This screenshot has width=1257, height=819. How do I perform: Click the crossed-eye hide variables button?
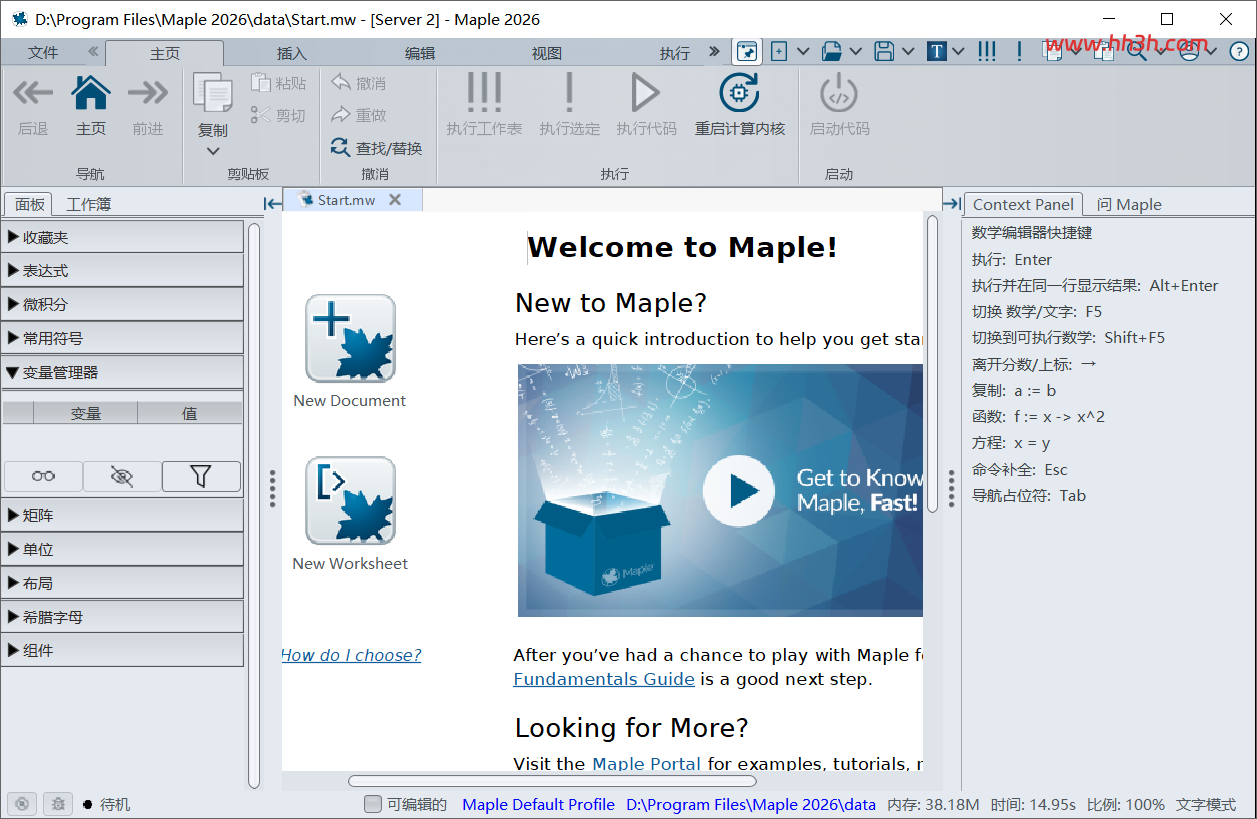point(122,477)
